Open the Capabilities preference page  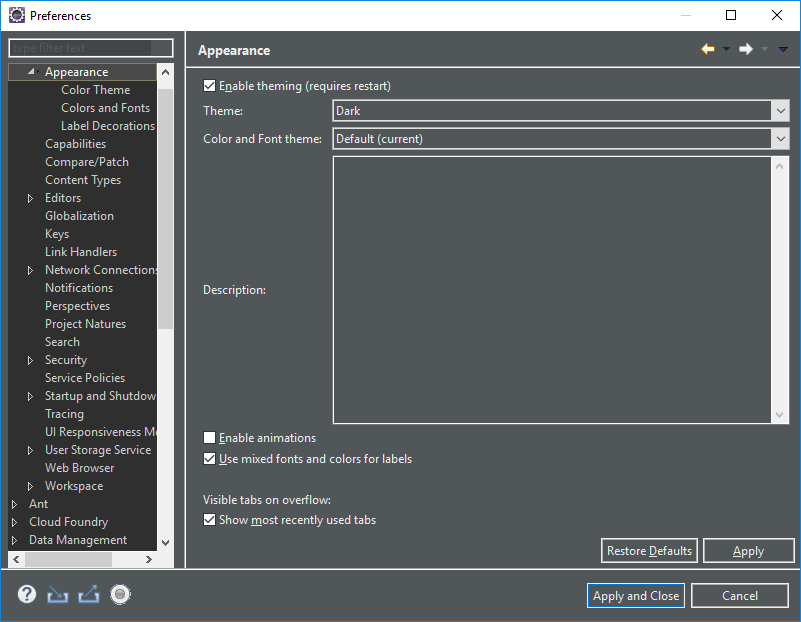click(x=75, y=144)
